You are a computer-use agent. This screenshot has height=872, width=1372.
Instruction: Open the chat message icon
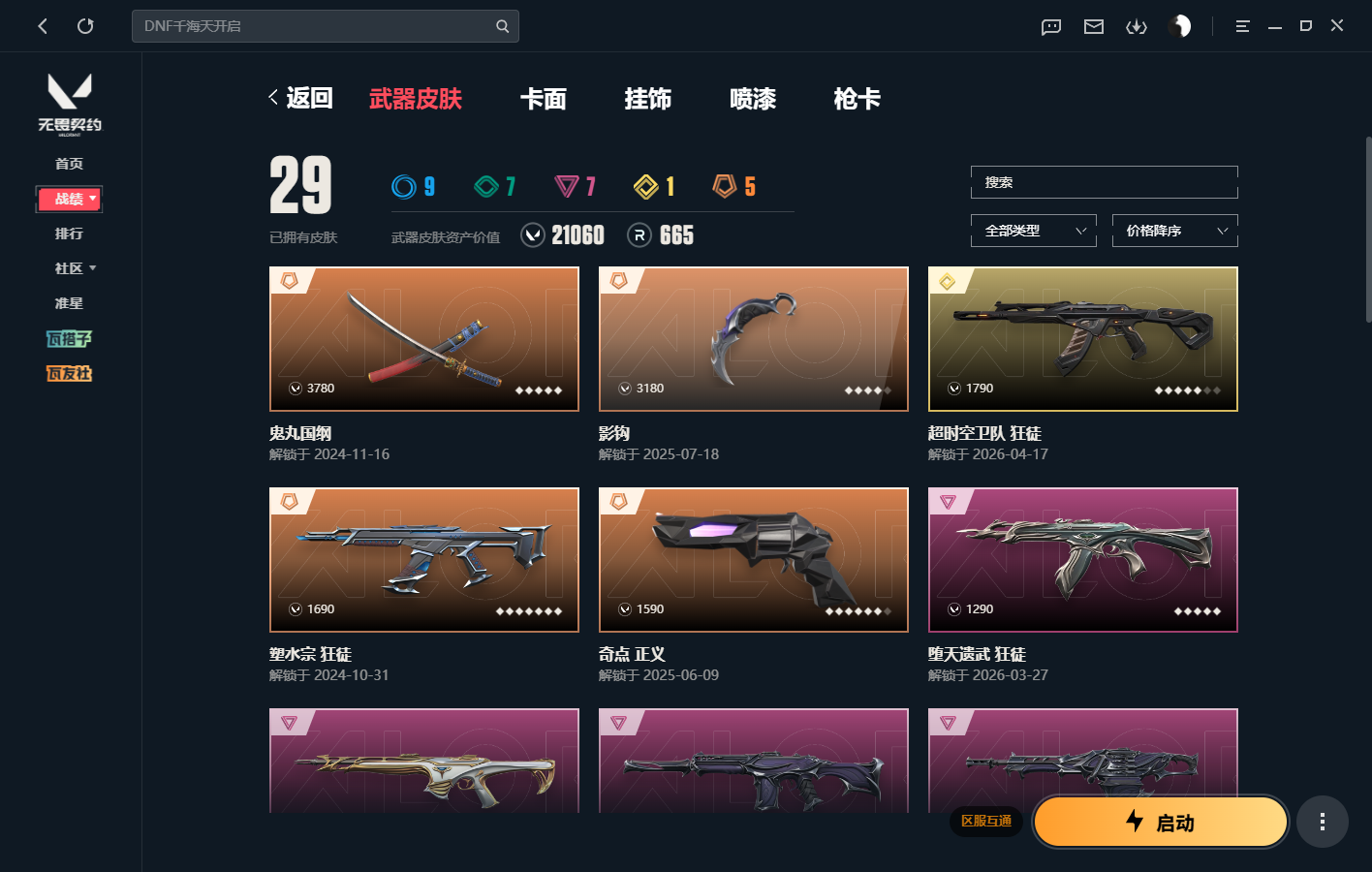pos(1051,26)
